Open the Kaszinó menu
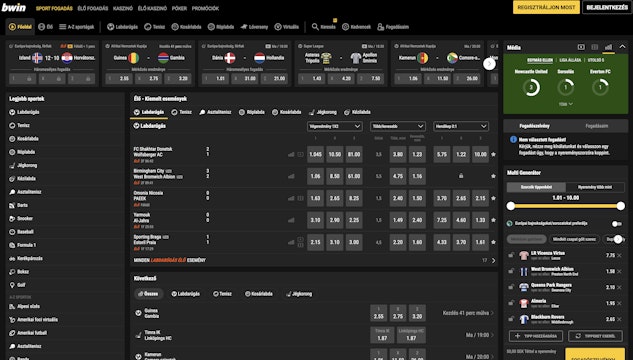 (x=123, y=8)
